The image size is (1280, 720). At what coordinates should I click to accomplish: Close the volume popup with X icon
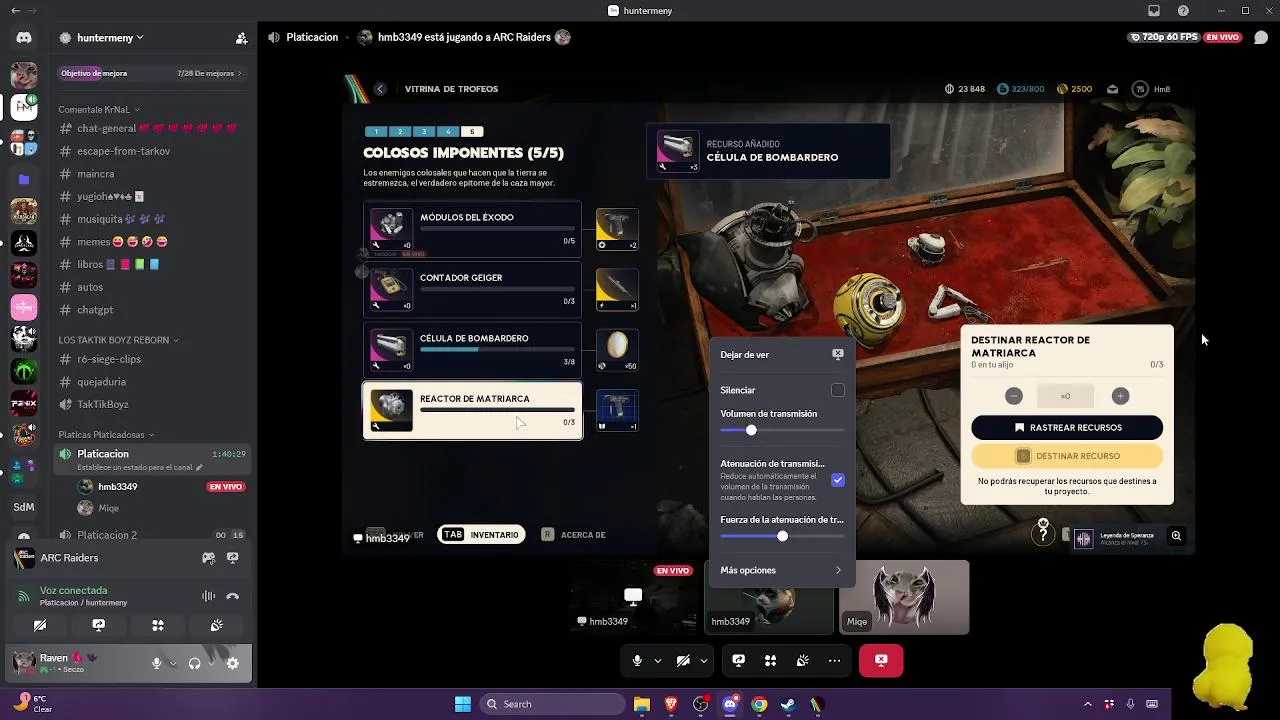[838, 354]
